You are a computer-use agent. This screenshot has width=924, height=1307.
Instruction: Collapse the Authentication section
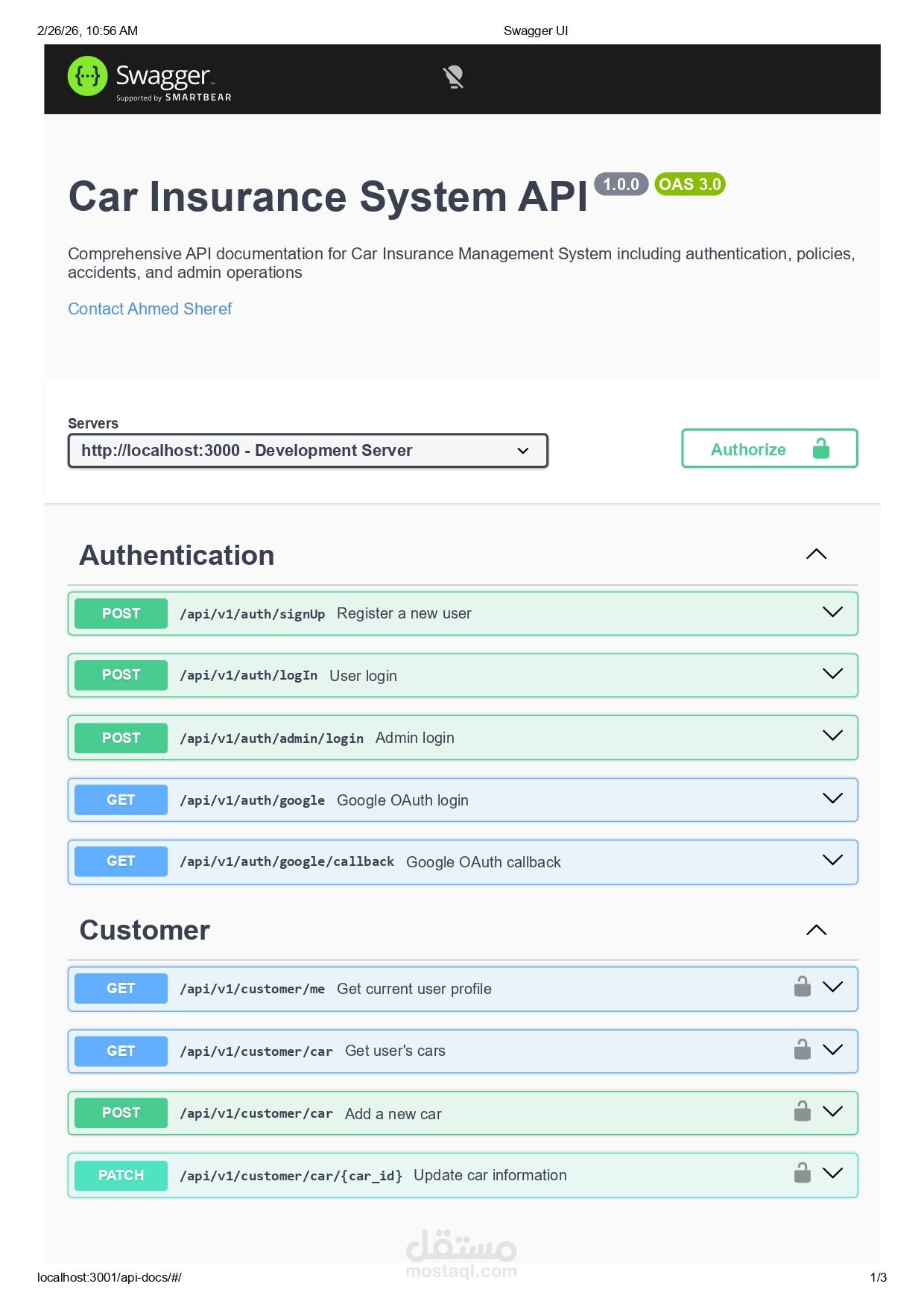pyautogui.click(x=816, y=554)
